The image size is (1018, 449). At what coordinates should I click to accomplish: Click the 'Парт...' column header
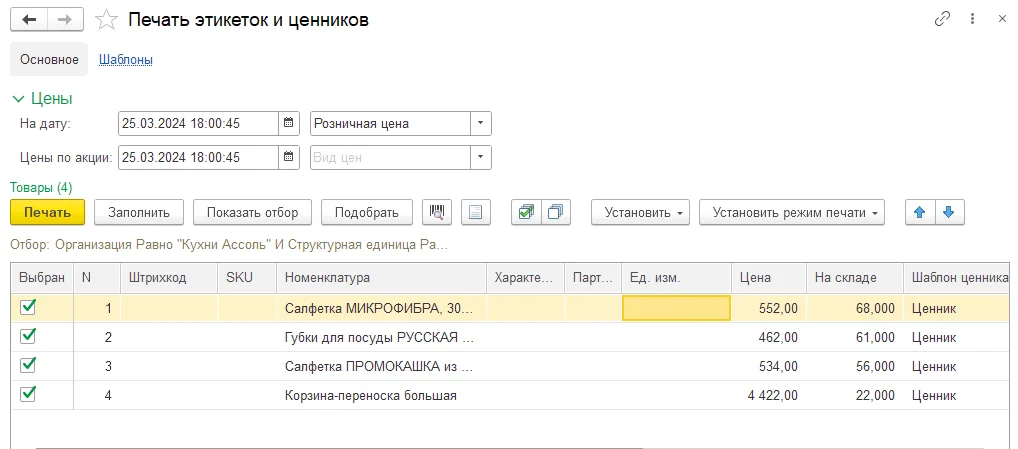[x=593, y=278]
